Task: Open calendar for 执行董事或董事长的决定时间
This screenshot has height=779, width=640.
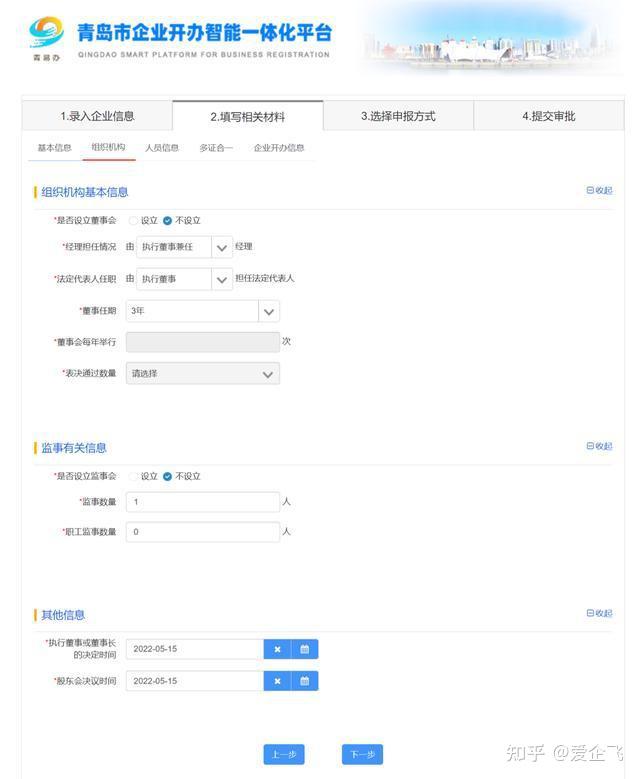Action: click(x=305, y=649)
